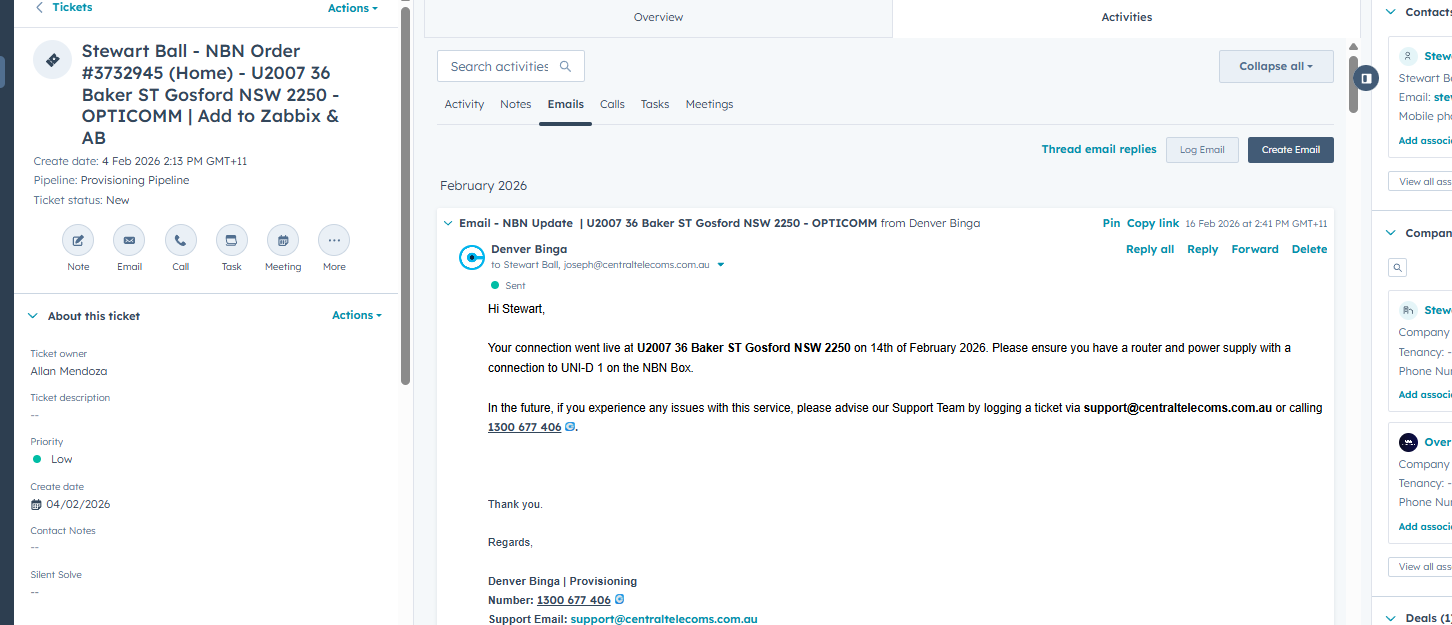Click the search icon in Companies panel

click(1398, 268)
